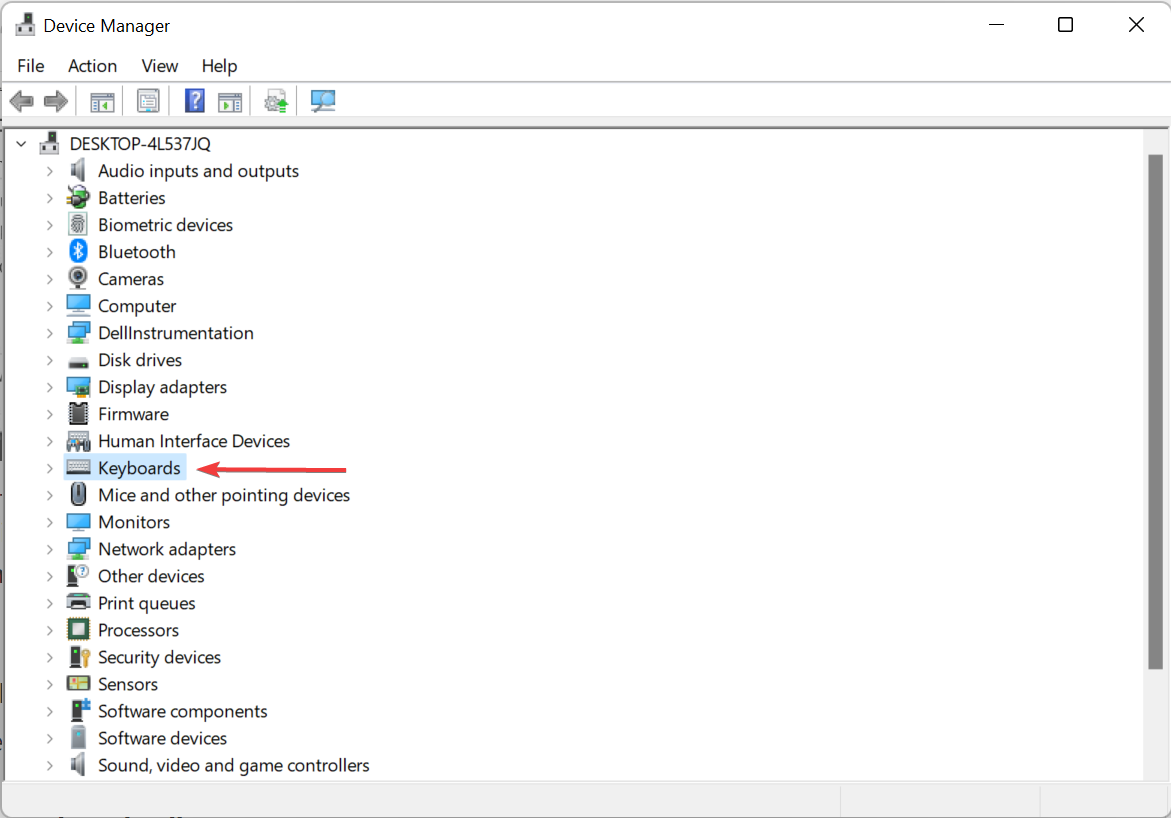Open the Help menu

point(219,66)
